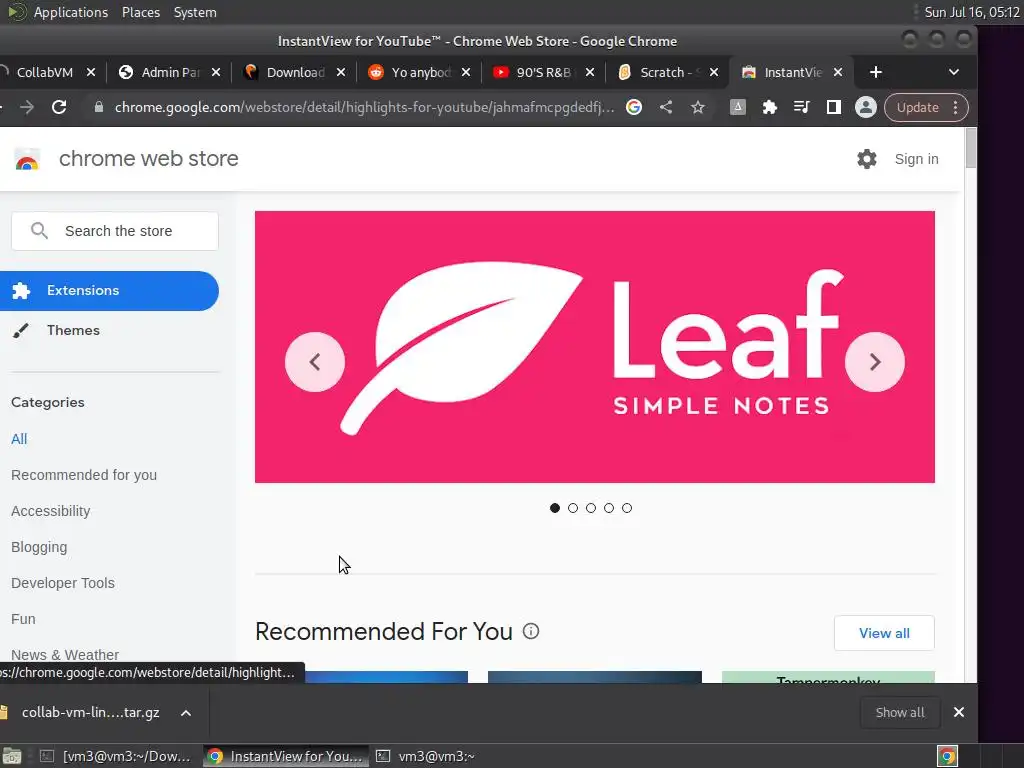This screenshot has height=768, width=1024.
Task: Open Google Translate icon in address bar
Action: point(633,107)
